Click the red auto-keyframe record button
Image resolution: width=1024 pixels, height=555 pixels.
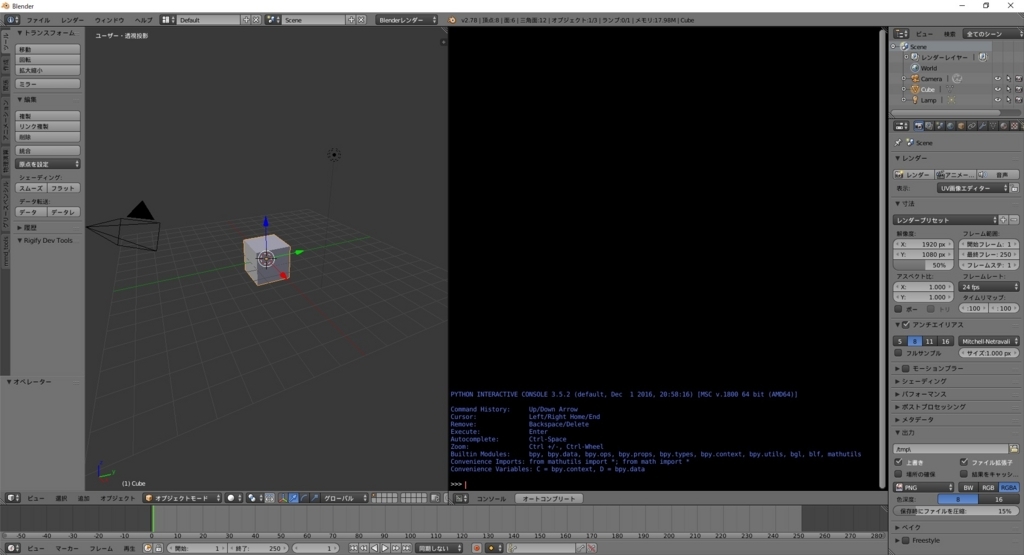477,548
